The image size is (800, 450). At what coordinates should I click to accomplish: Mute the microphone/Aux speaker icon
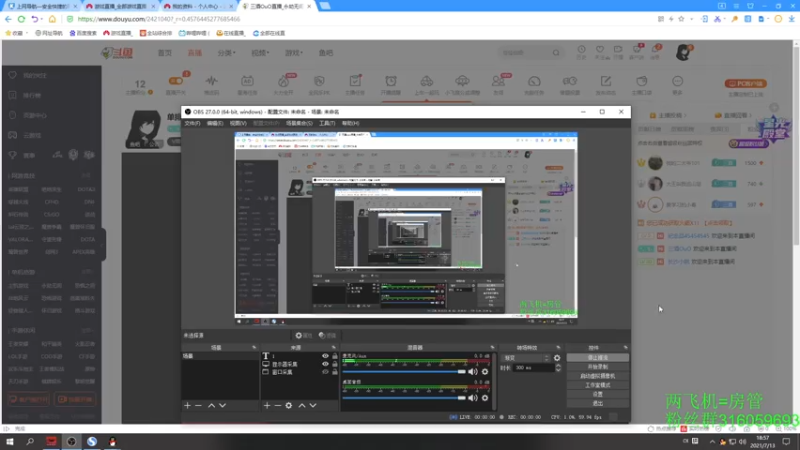(x=473, y=372)
